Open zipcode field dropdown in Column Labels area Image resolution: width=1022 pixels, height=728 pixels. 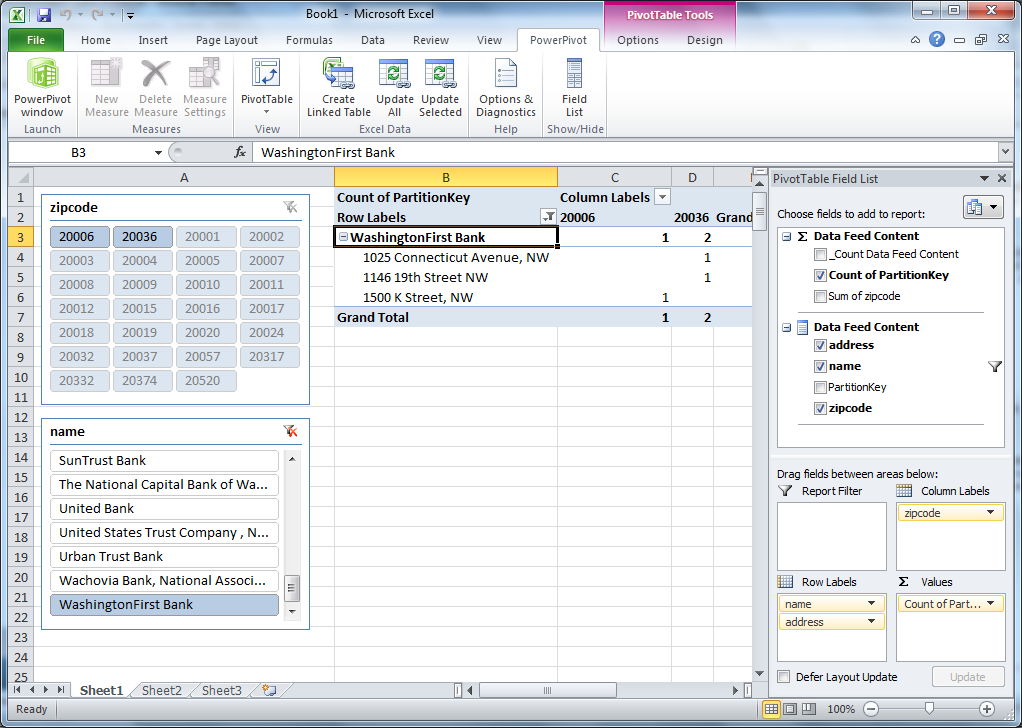click(x=990, y=512)
